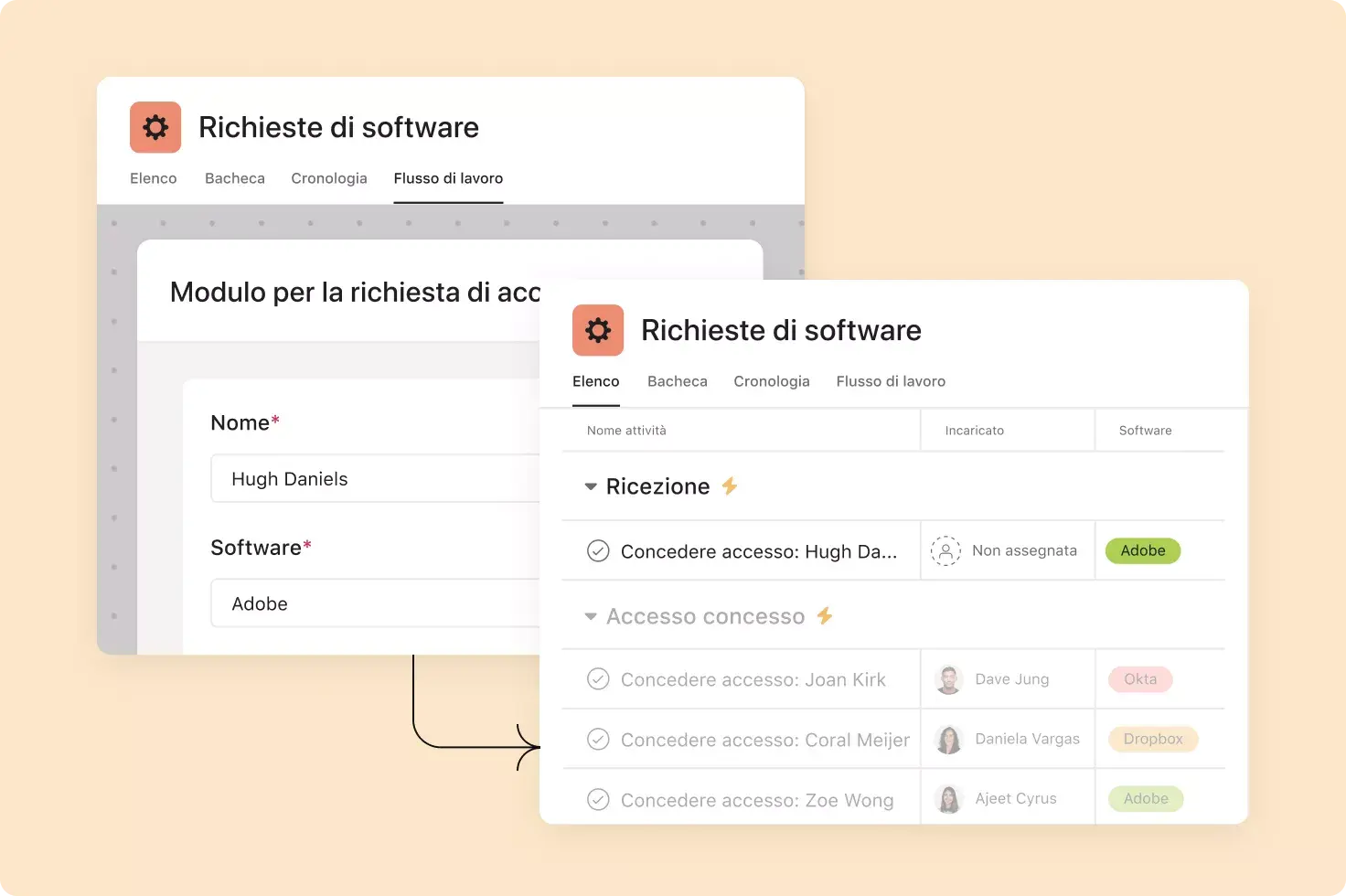Screen dimensions: 1346x896
Task: Collapse the Ricezione section
Action: (x=590, y=485)
